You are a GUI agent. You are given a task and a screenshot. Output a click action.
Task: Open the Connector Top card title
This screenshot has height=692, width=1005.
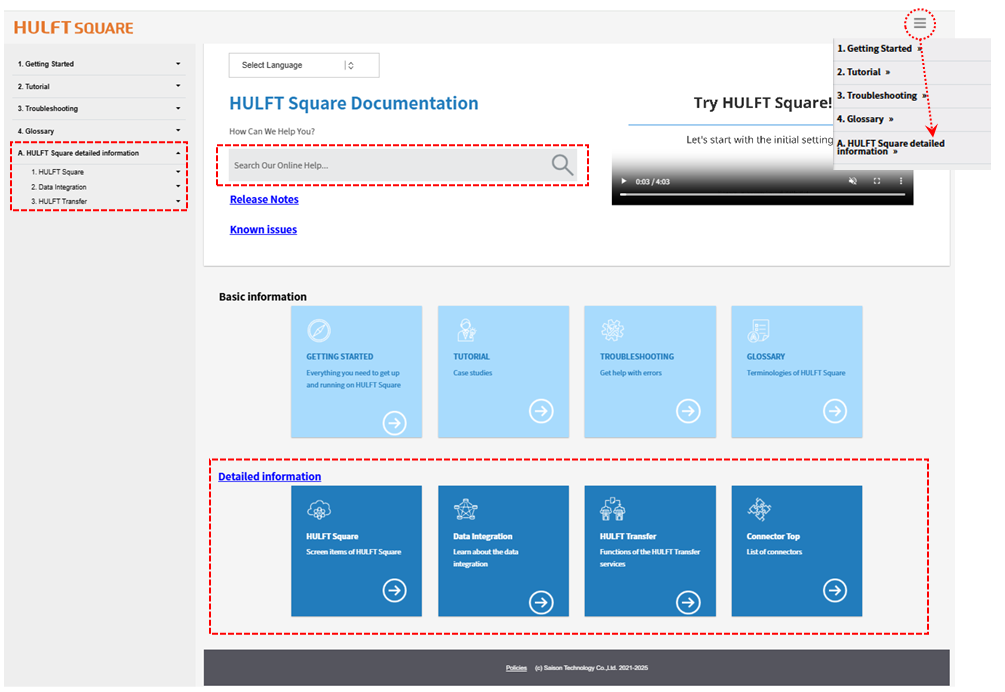773,536
